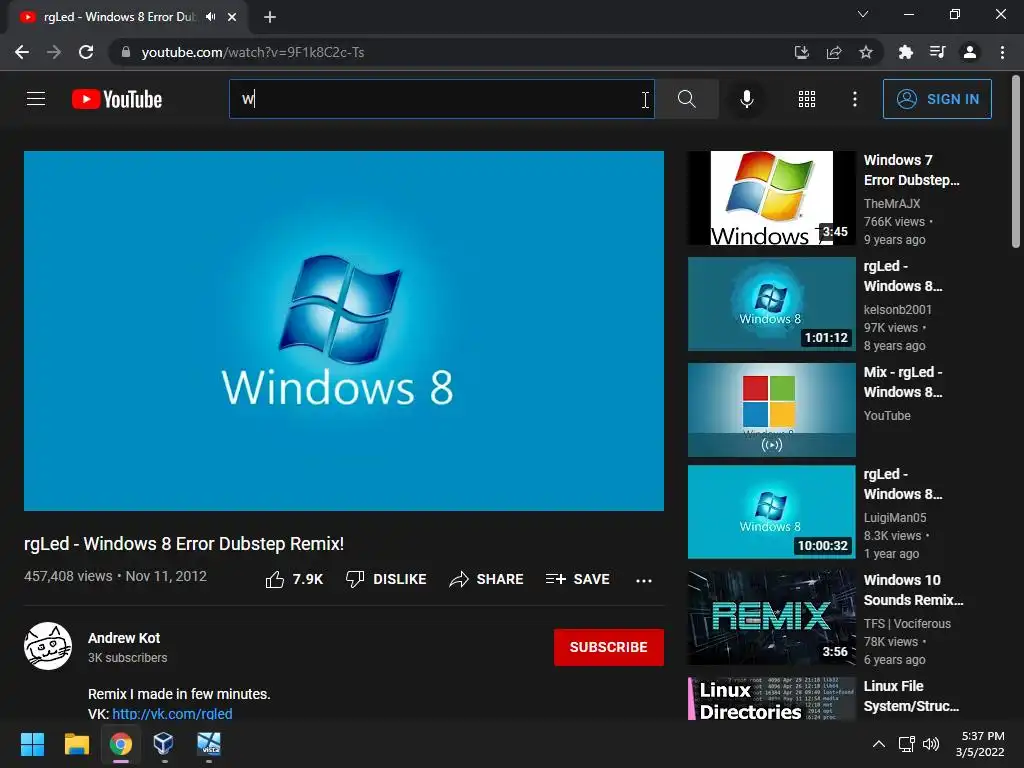Screen dimensions: 1024x768
Task: Click Windows 10 Sounds Remix title
Action: coord(914,590)
